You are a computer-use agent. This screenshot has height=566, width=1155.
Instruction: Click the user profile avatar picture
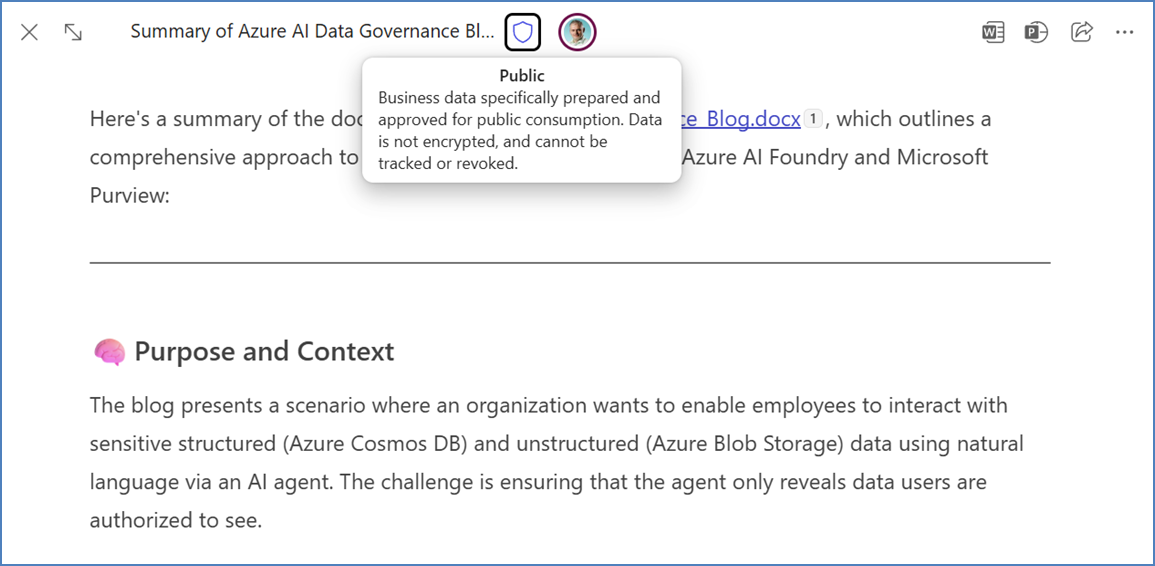click(x=577, y=33)
